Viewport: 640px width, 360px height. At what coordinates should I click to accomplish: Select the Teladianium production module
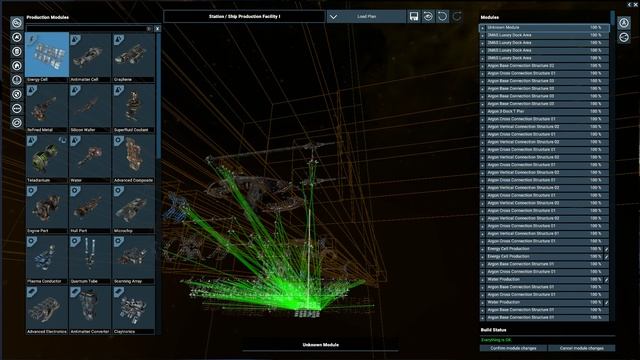point(47,159)
